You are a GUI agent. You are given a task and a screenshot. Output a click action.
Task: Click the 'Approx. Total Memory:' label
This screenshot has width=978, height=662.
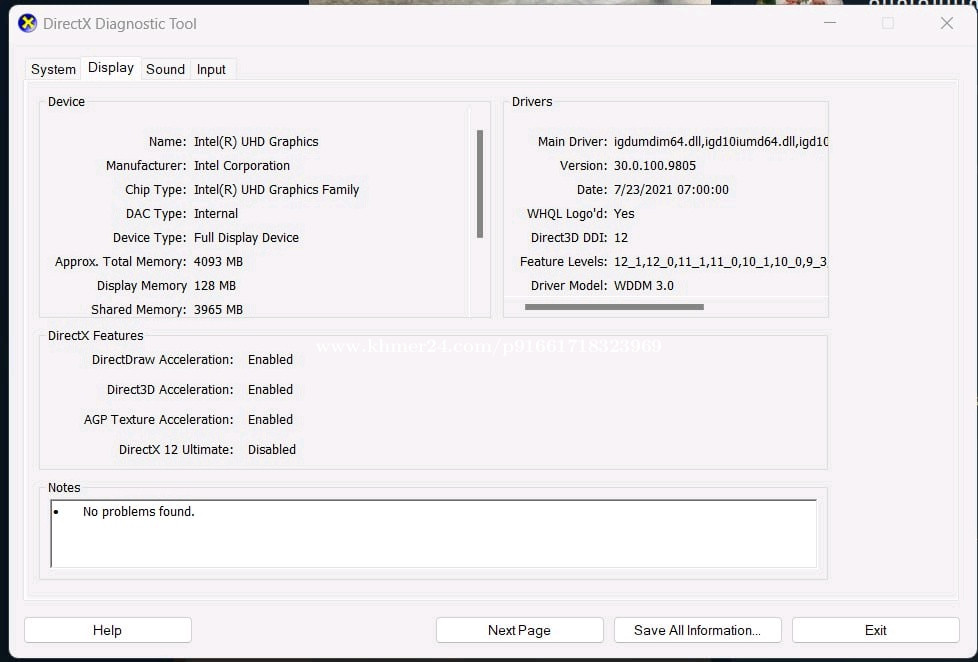[x=120, y=261]
